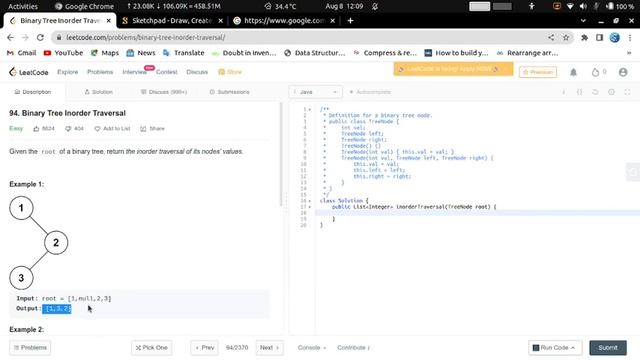This screenshot has height=360, width=640.
Task: Add problem to list with heart icon
Action: point(97,129)
